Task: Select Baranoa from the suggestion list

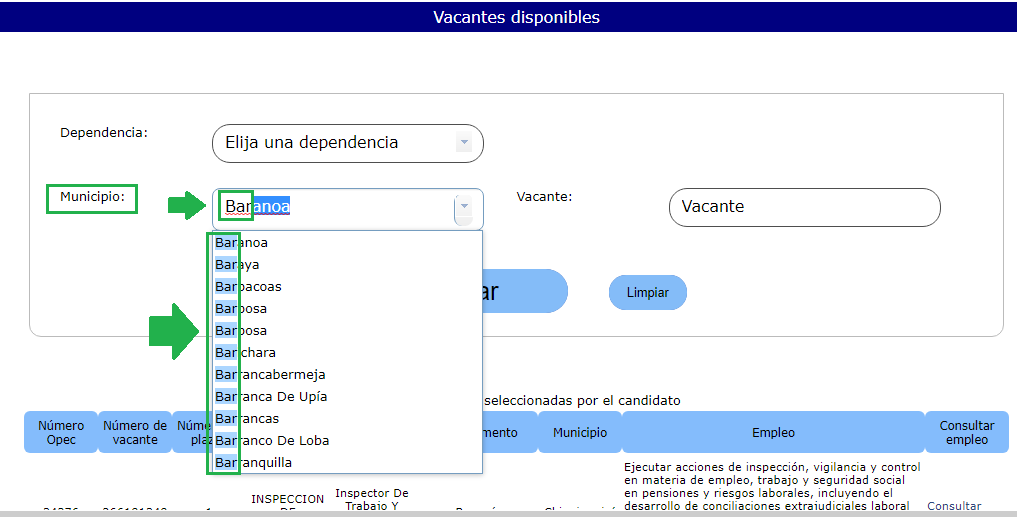Action: [x=242, y=243]
